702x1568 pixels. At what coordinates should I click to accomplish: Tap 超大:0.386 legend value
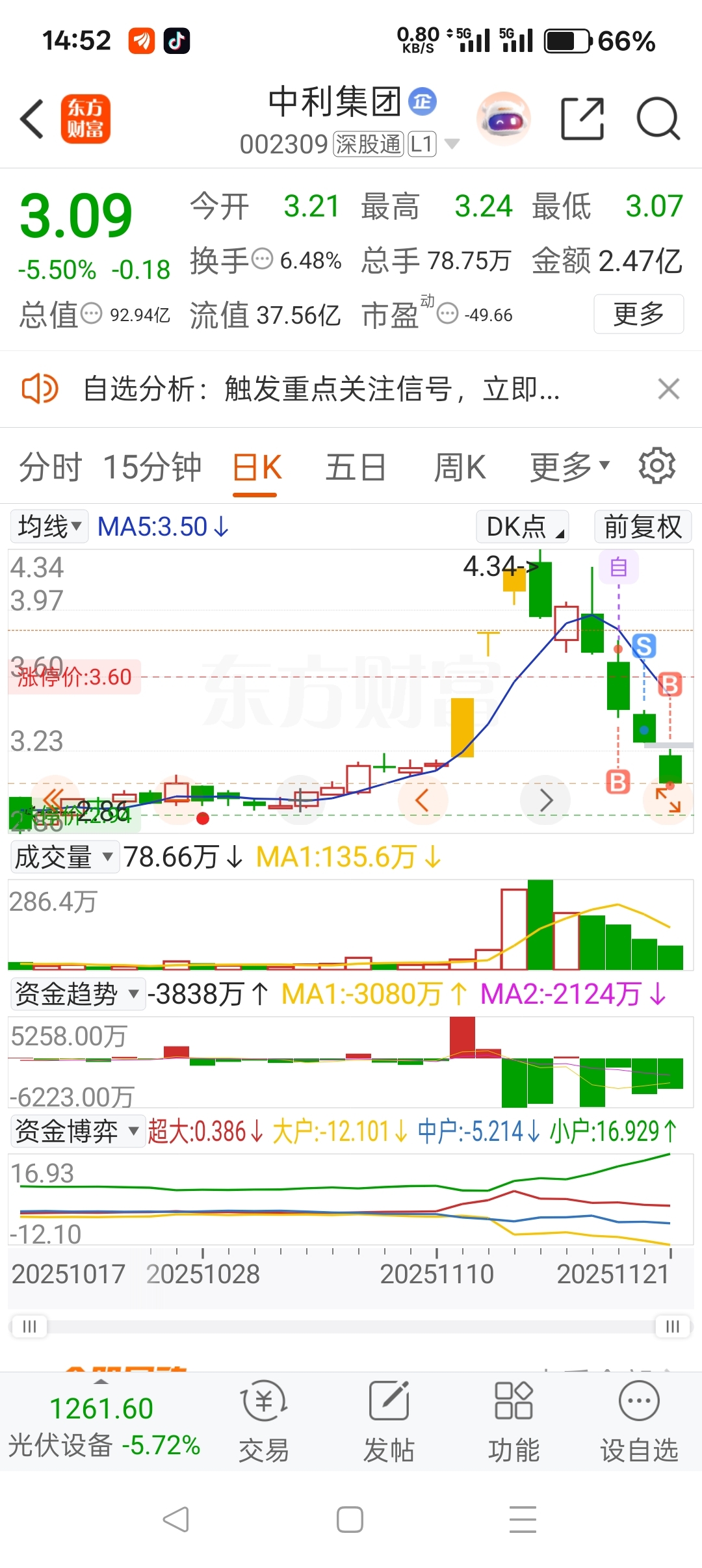point(205,1132)
